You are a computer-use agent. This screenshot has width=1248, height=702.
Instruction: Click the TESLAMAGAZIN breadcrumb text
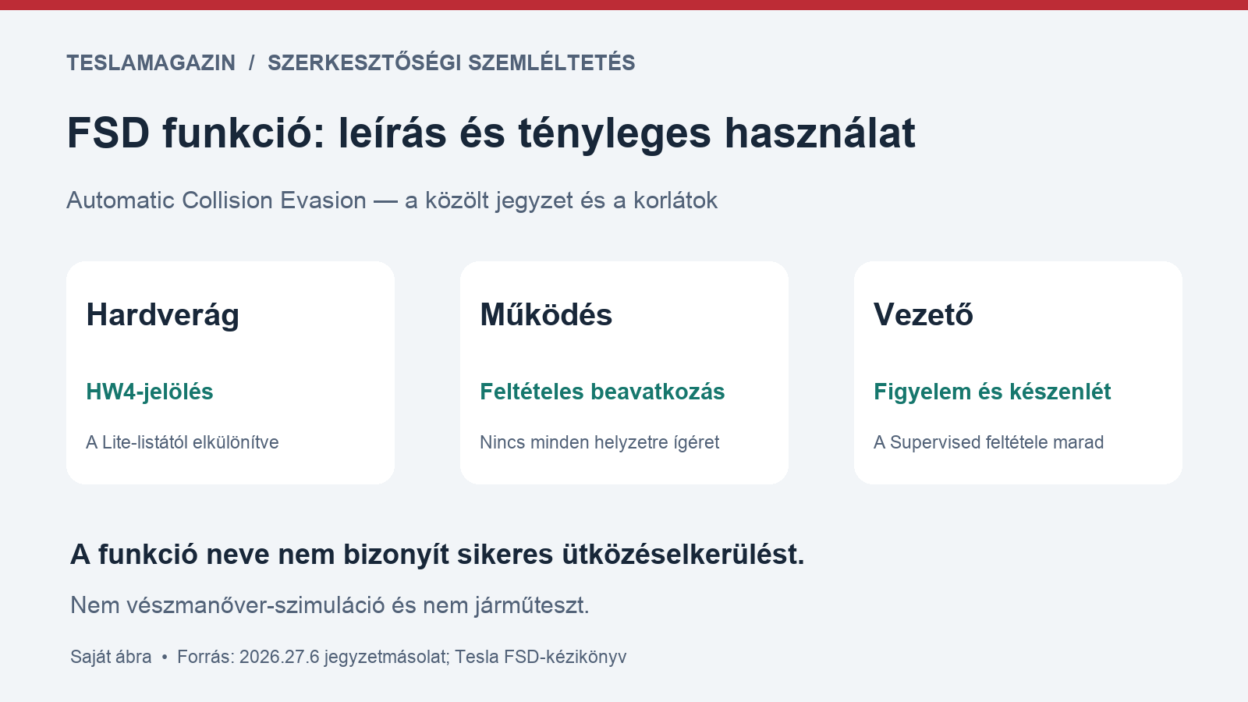coord(151,63)
